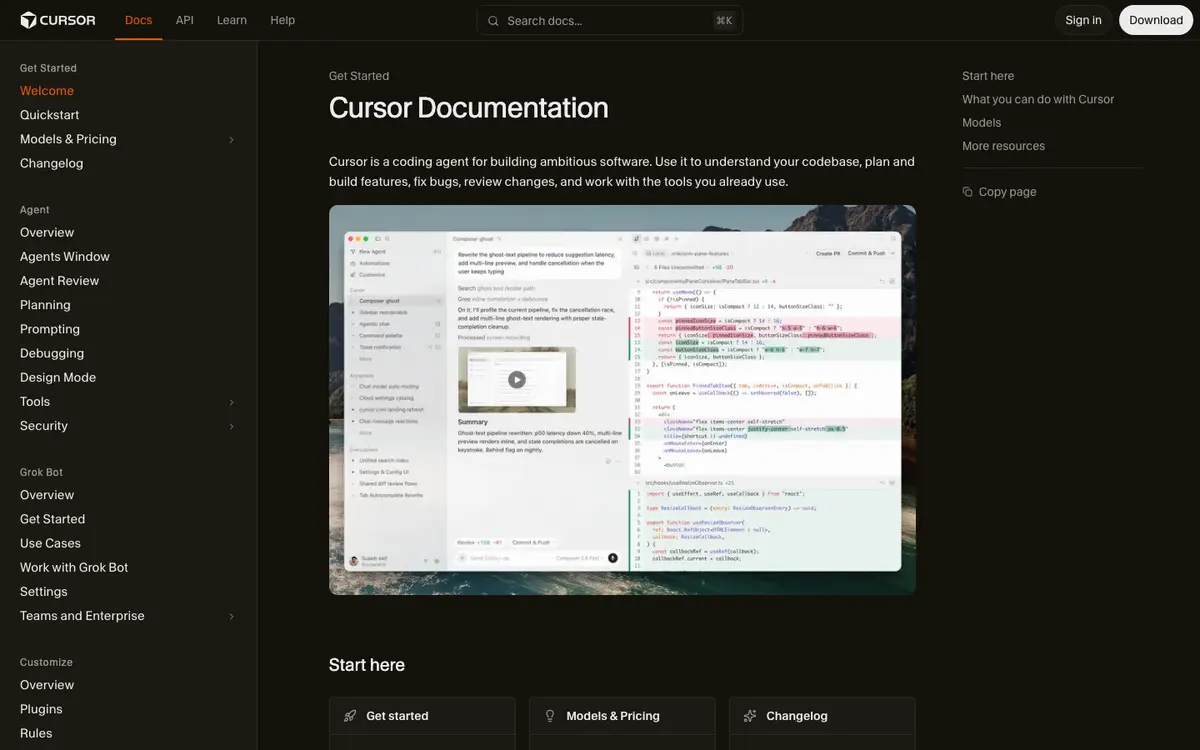
Task: Open Changelog in the sidebar
Action: [x=52, y=163]
